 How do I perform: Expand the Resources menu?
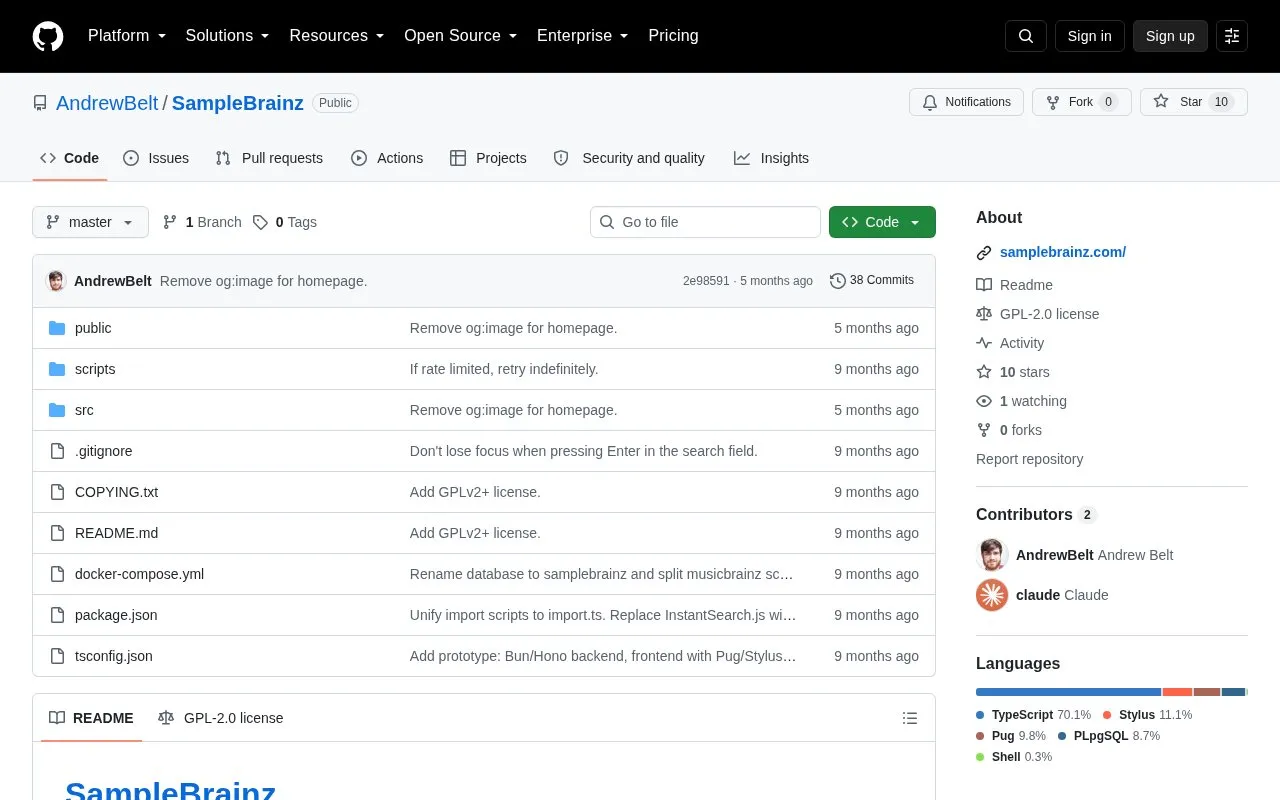coord(337,36)
